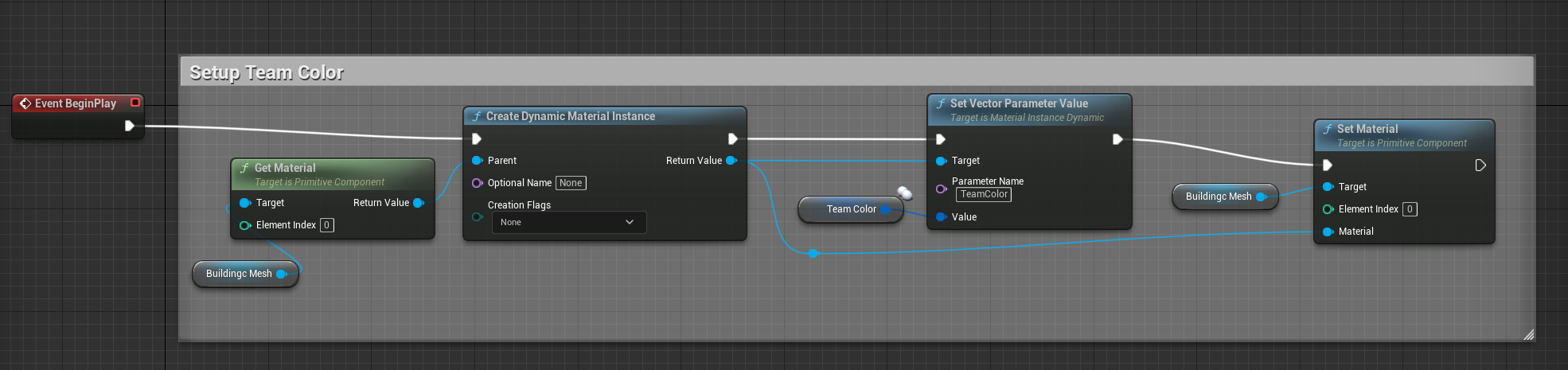Viewport: 1568px width, 370px height.
Task: Click Set Vector Parameter Target pin
Action: click(x=941, y=161)
